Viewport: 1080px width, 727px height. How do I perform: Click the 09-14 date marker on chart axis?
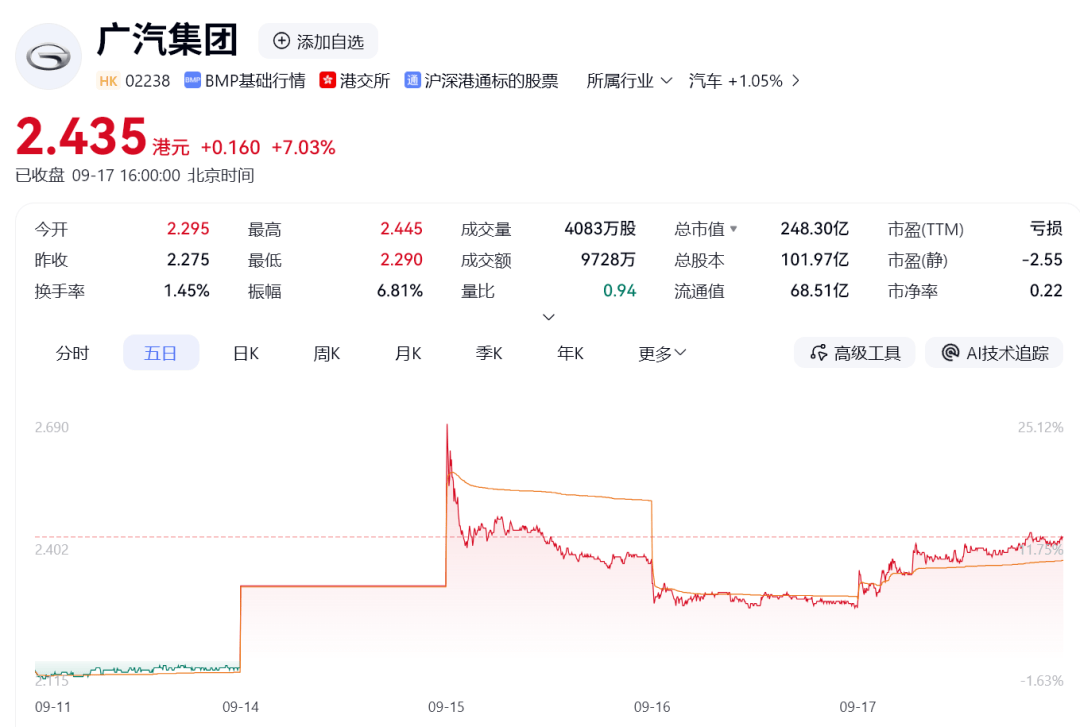pos(240,707)
